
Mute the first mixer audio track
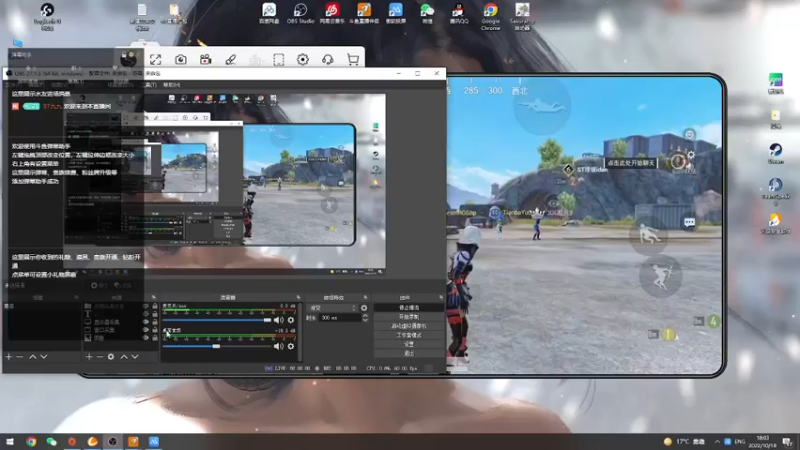point(278,320)
